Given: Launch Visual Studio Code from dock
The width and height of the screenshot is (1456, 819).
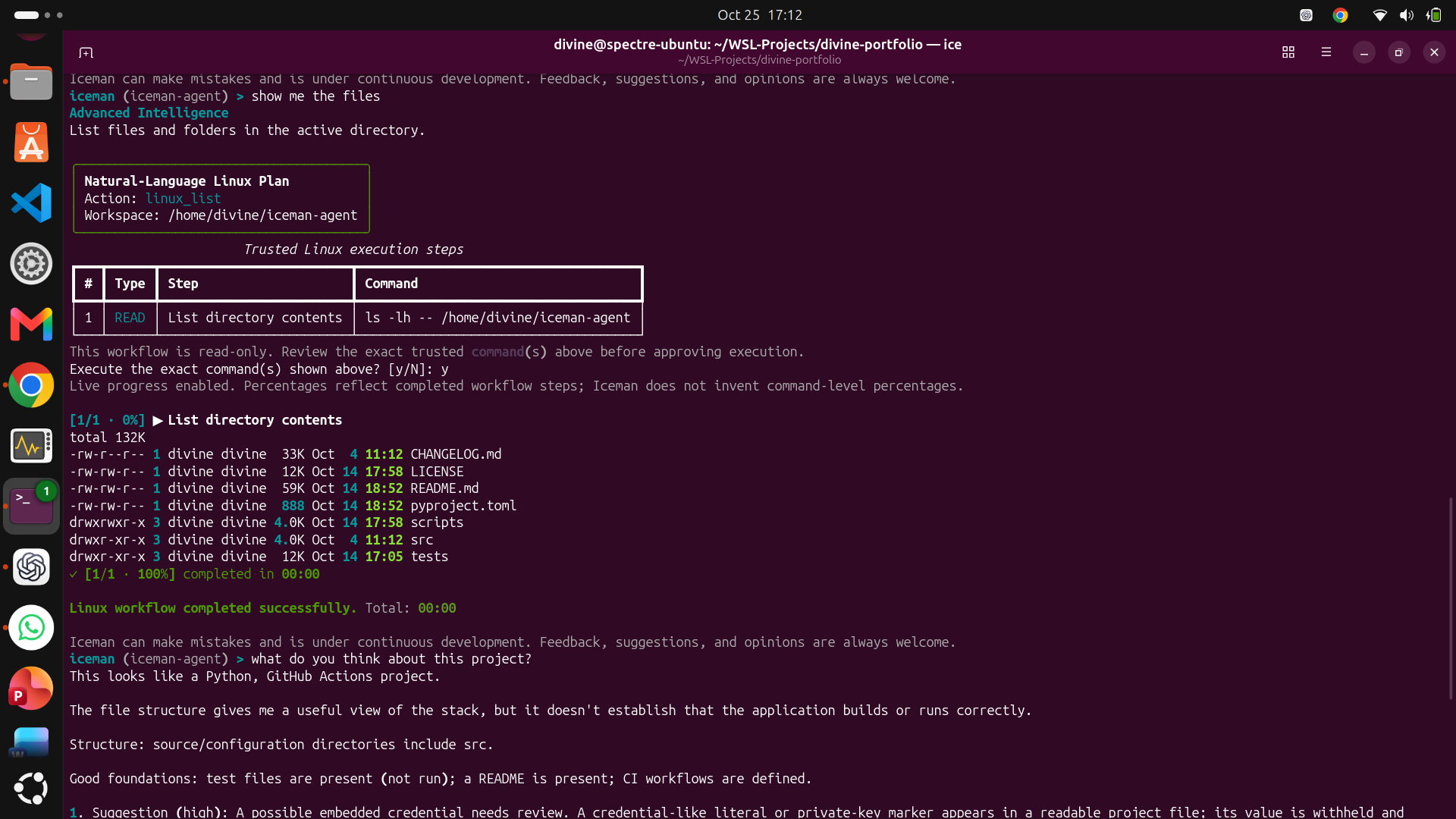Looking at the screenshot, I should coord(31,203).
